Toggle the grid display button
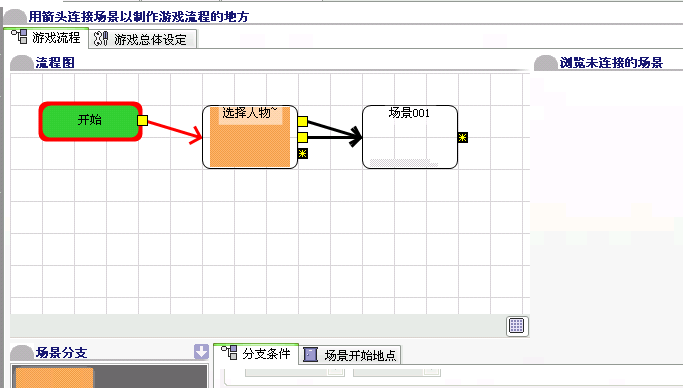The image size is (683, 388). coord(517,326)
